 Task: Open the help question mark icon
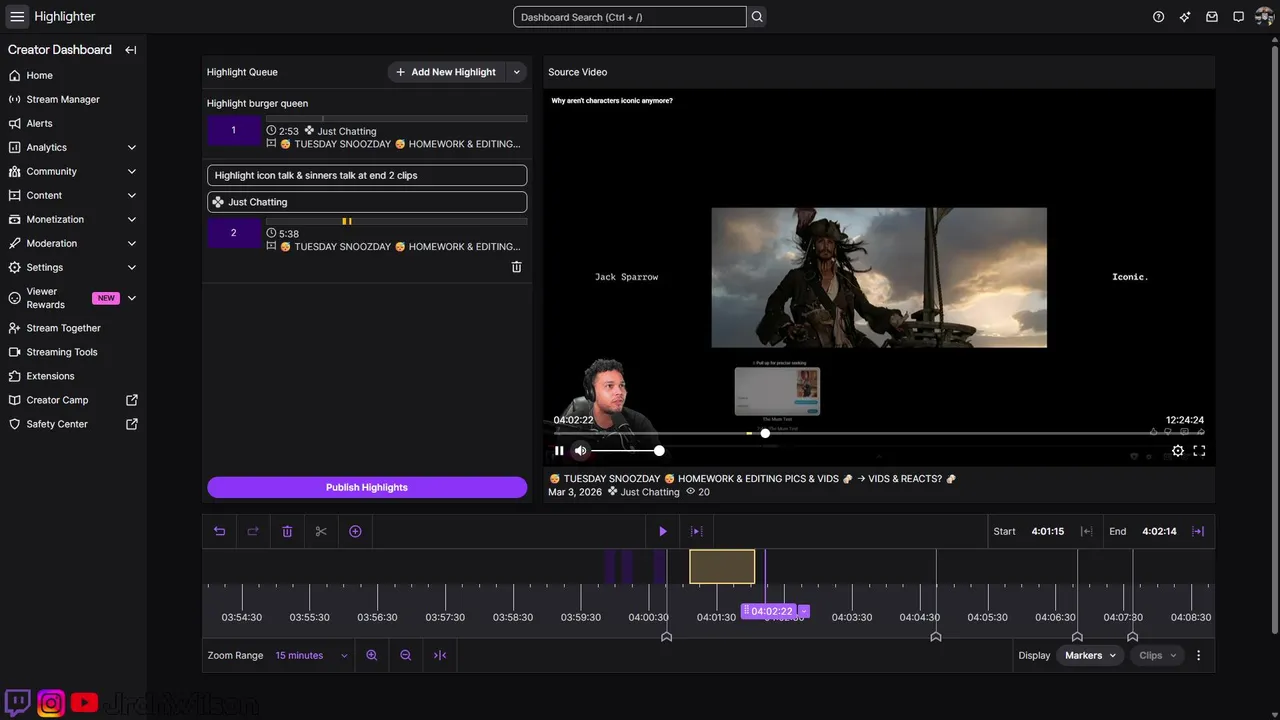point(1159,17)
